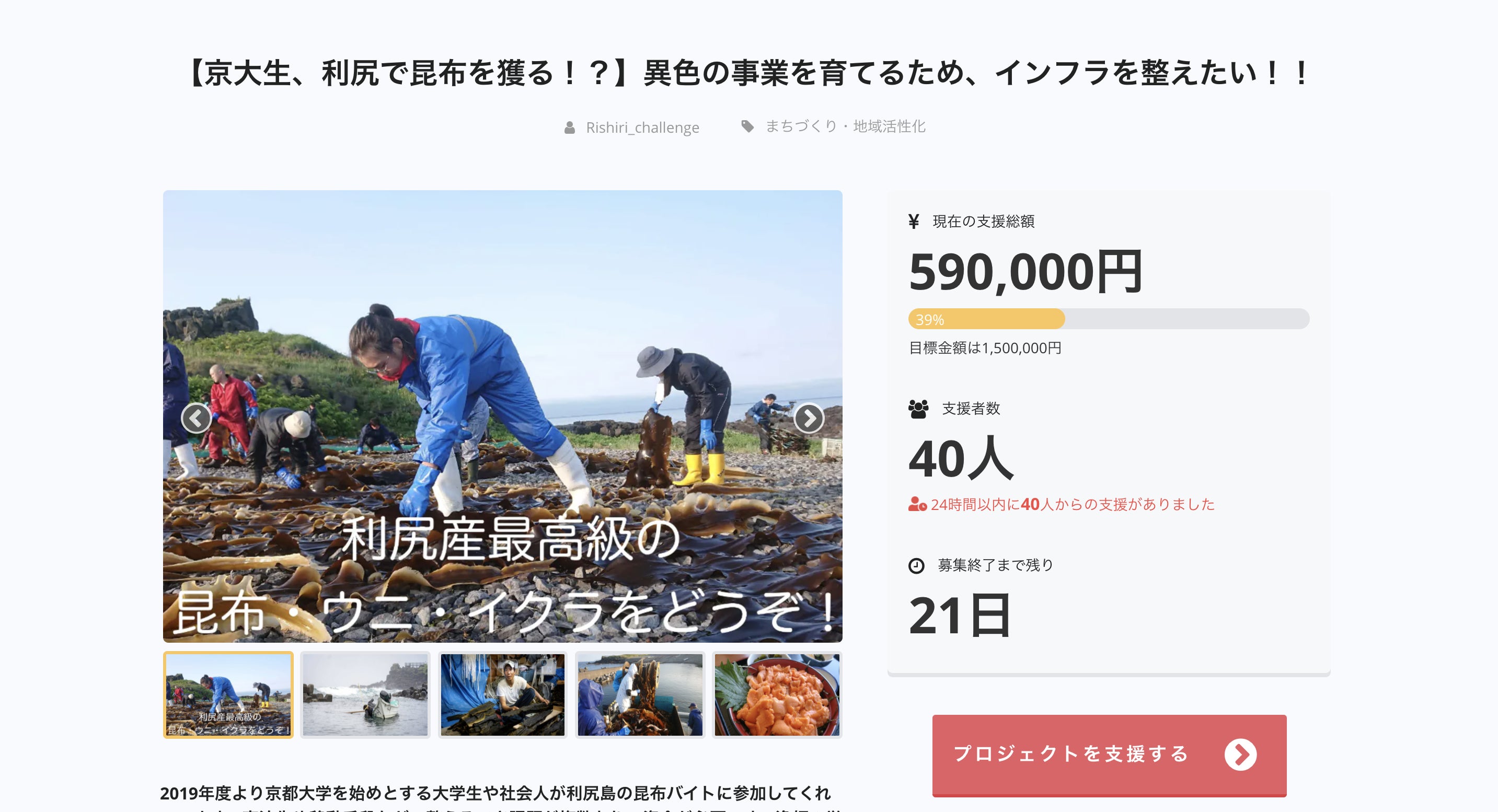Click the red recent-supporter icon
1498x812 pixels.
pos(917,504)
